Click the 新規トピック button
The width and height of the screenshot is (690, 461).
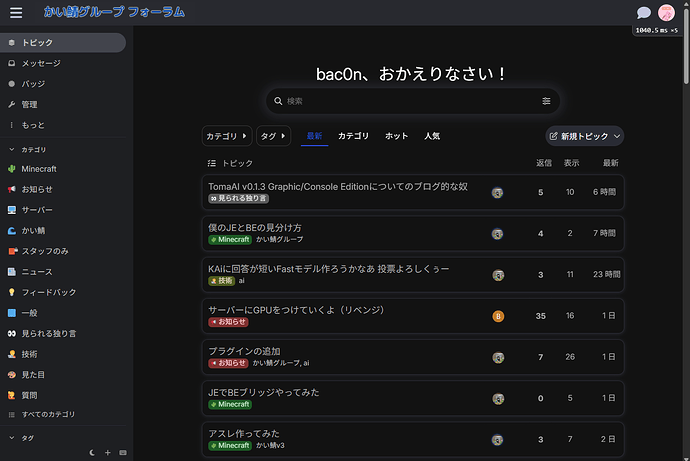[x=579, y=136]
